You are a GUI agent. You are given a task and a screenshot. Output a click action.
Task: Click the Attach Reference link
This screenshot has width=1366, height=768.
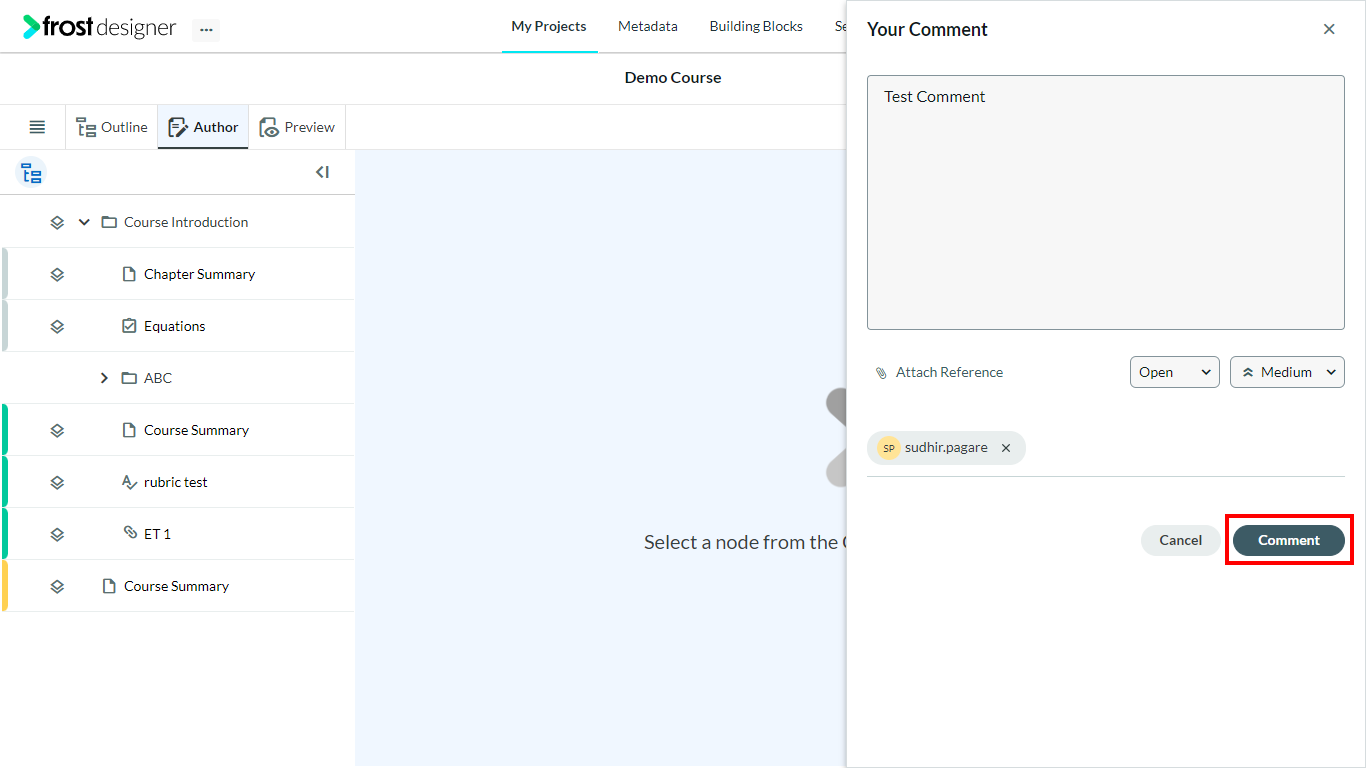tap(949, 372)
